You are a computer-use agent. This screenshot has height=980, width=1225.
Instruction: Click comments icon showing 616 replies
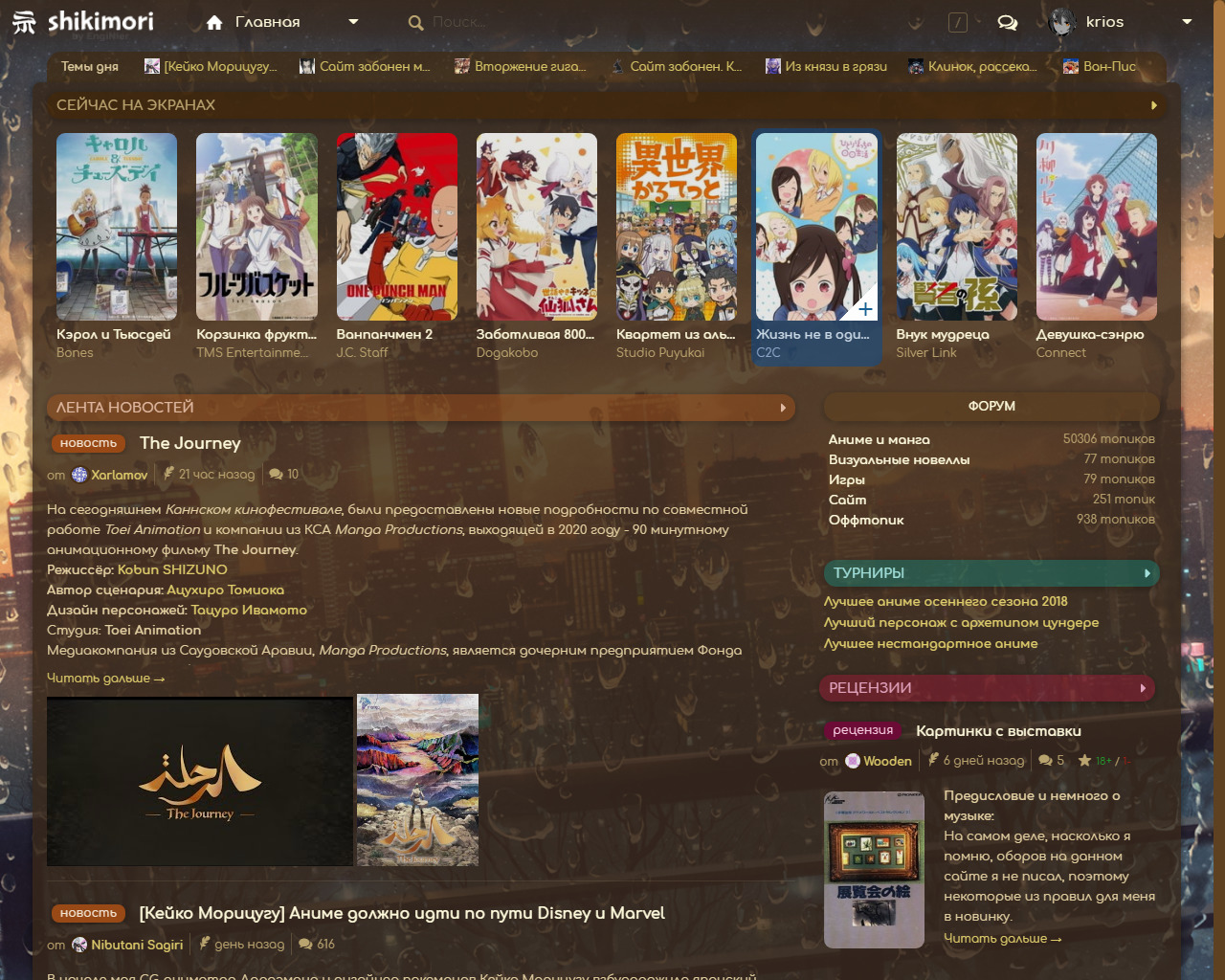click(x=305, y=944)
